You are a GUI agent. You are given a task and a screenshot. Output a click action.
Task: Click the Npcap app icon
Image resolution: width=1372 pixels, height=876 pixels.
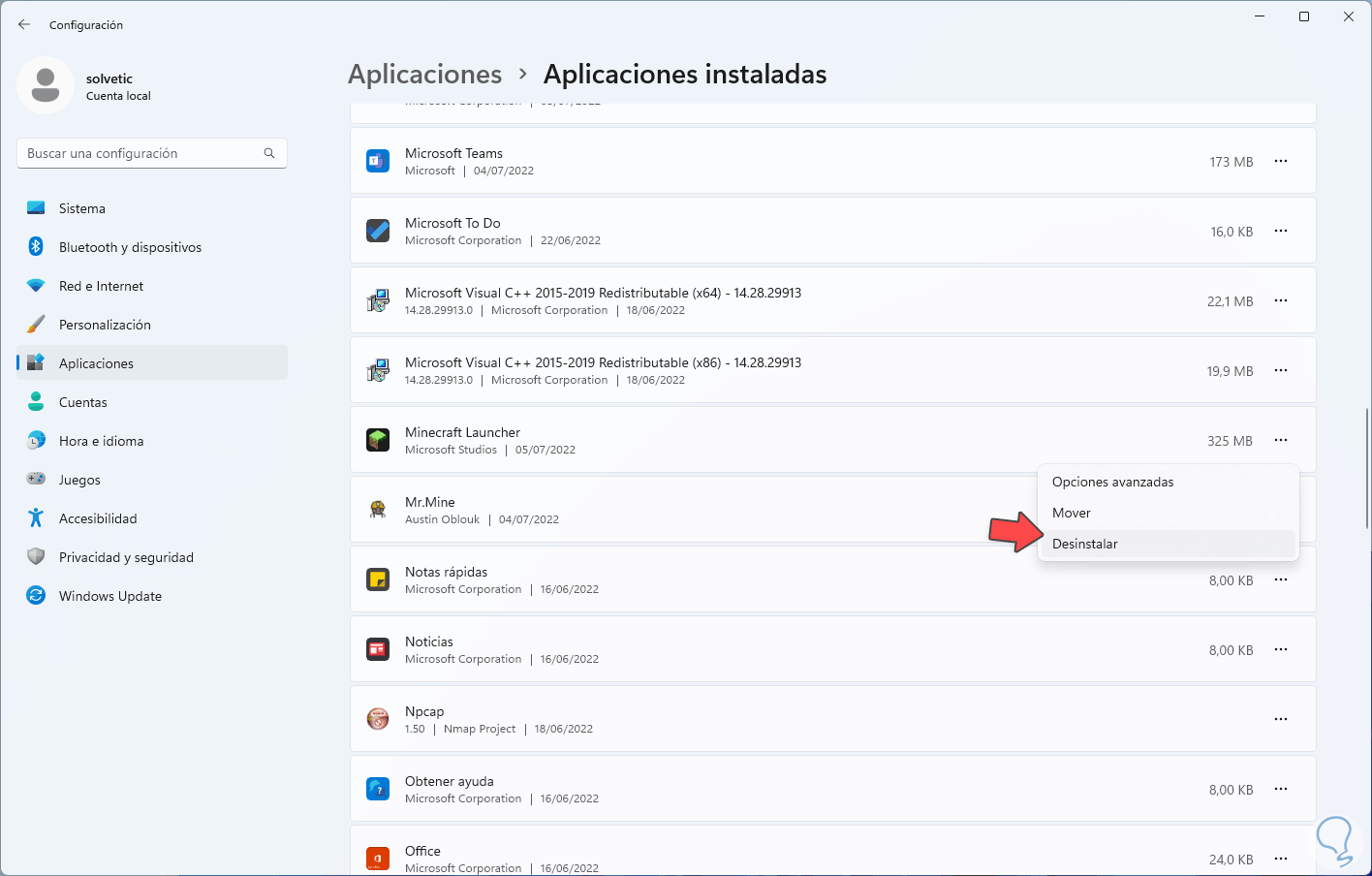point(378,719)
